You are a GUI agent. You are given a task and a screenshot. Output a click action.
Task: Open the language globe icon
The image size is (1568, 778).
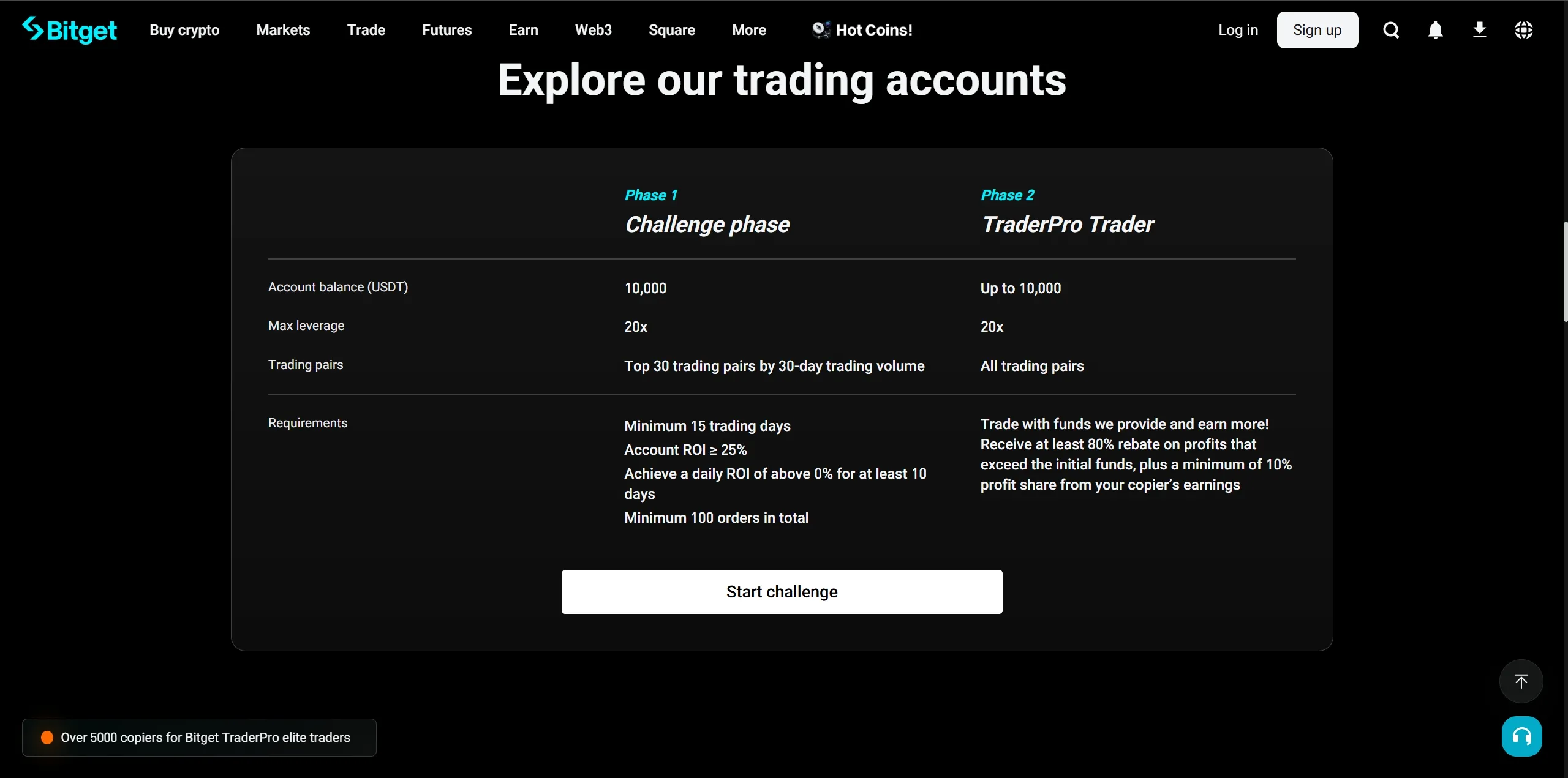(x=1523, y=30)
